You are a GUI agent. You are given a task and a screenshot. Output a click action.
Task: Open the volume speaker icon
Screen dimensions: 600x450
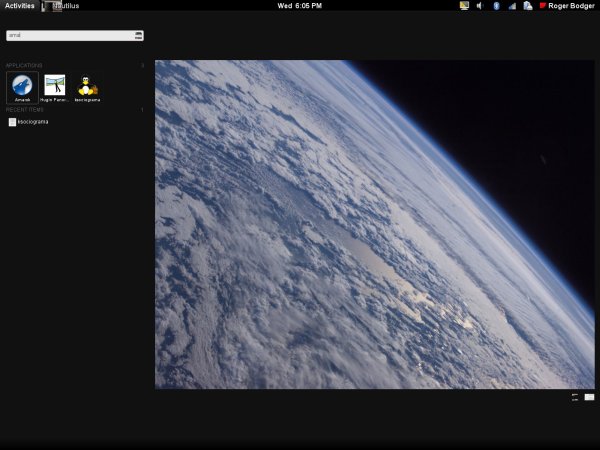(480, 6)
